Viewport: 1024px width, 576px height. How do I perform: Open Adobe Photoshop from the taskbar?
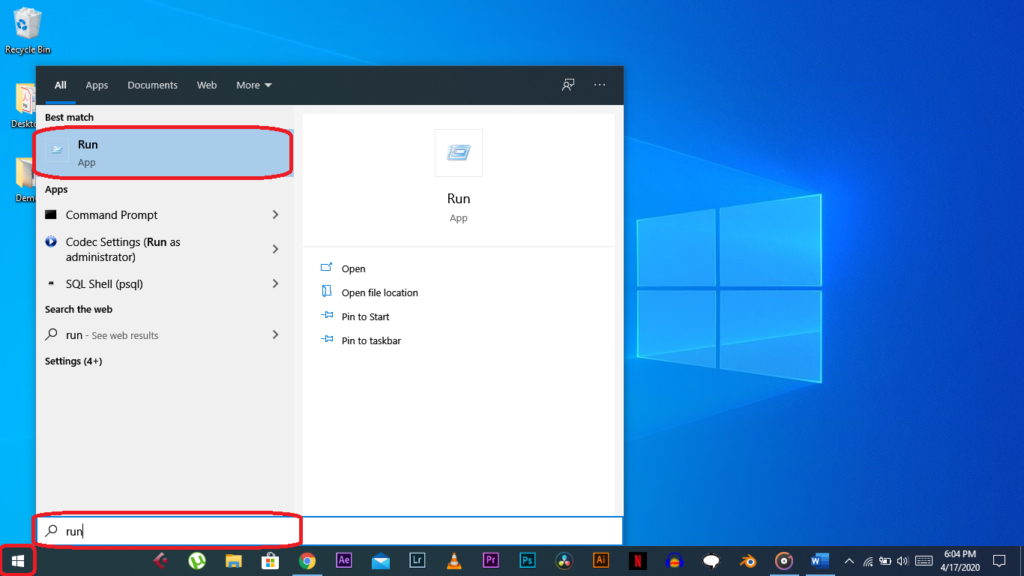pyautogui.click(x=527, y=561)
